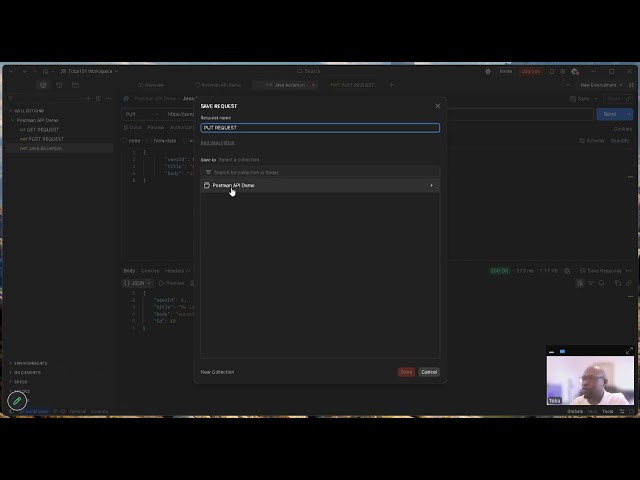This screenshot has height=480, width=640.
Task: Expand Postman API Demo arrow in dialog
Action: pyautogui.click(x=431, y=186)
